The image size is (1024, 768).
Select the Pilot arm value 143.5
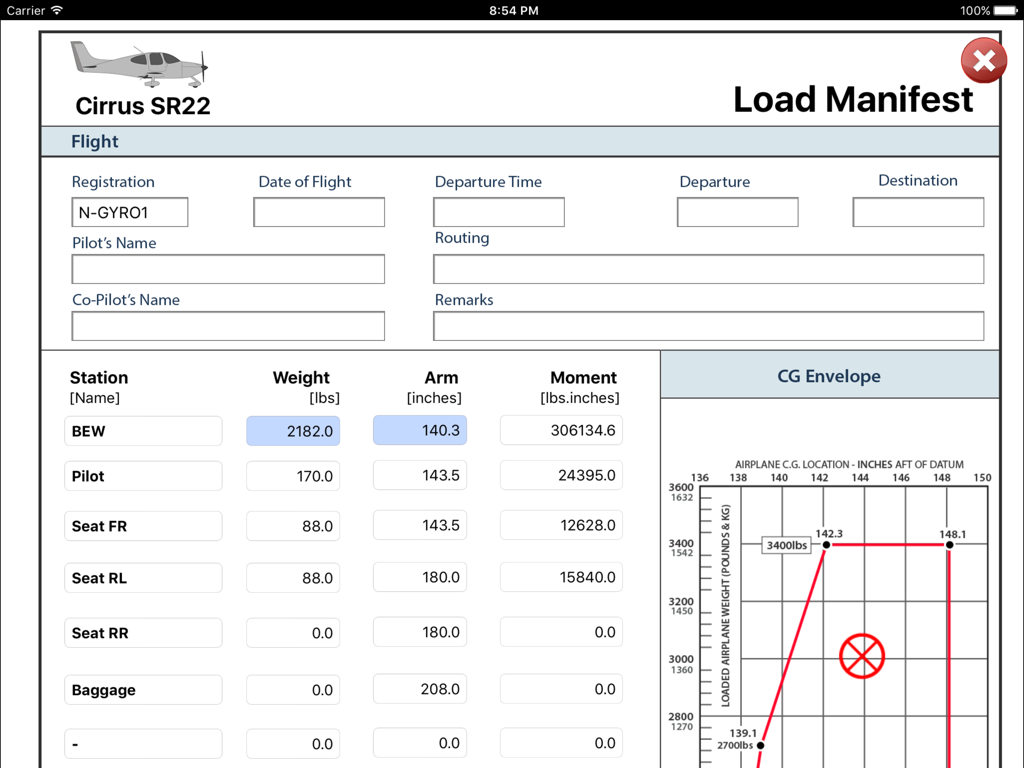[419, 475]
